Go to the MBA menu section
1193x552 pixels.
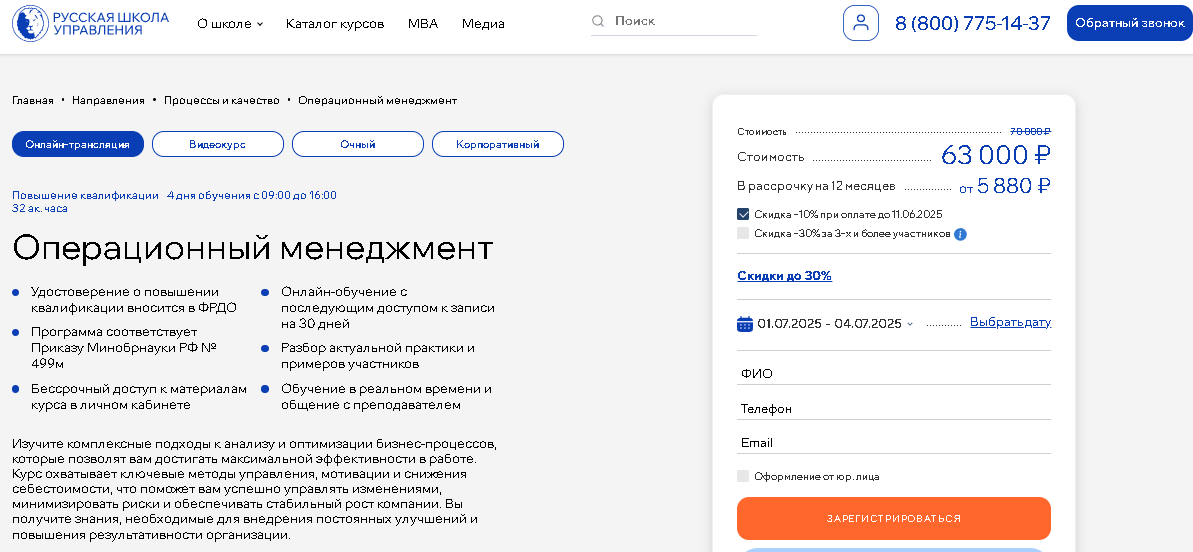coord(423,24)
